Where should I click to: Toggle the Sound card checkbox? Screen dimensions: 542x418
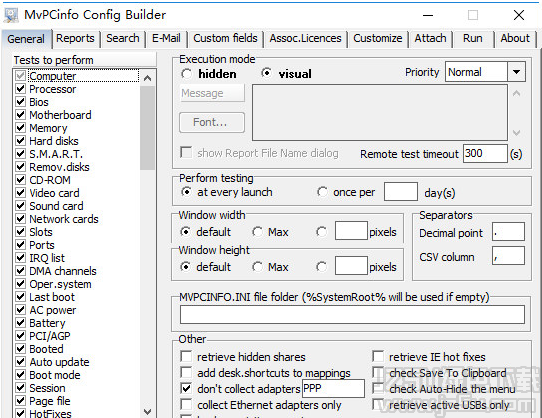21,206
